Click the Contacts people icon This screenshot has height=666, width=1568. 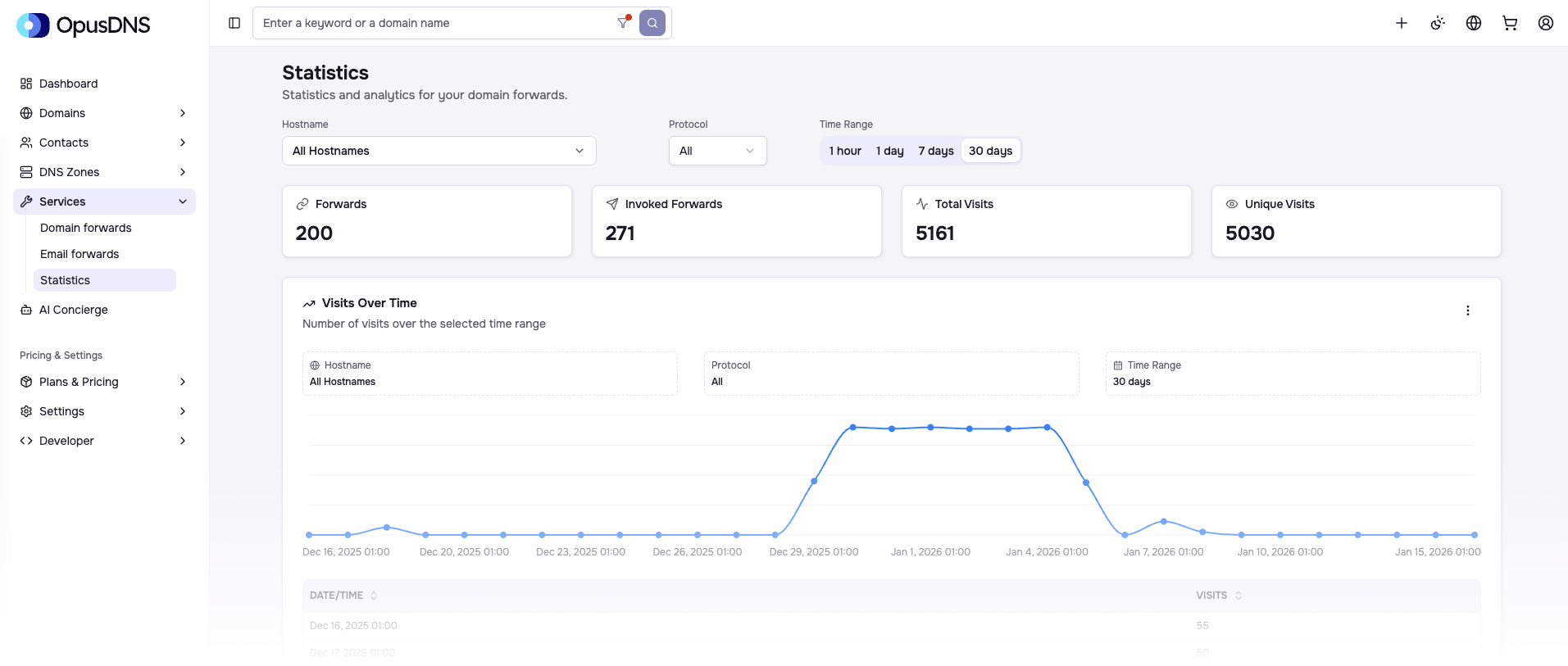[x=26, y=143]
